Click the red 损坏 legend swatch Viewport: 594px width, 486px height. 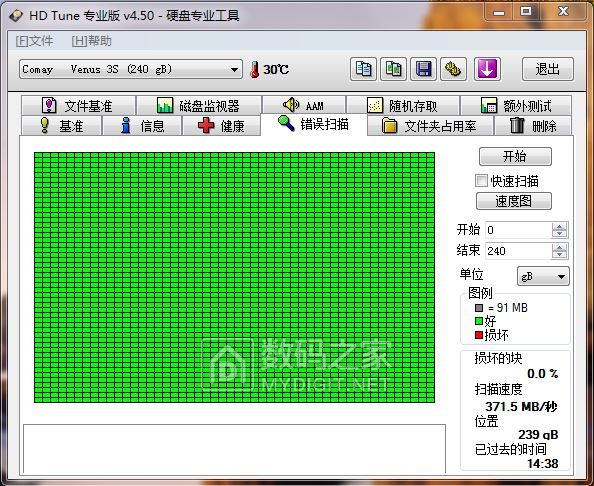tap(479, 335)
